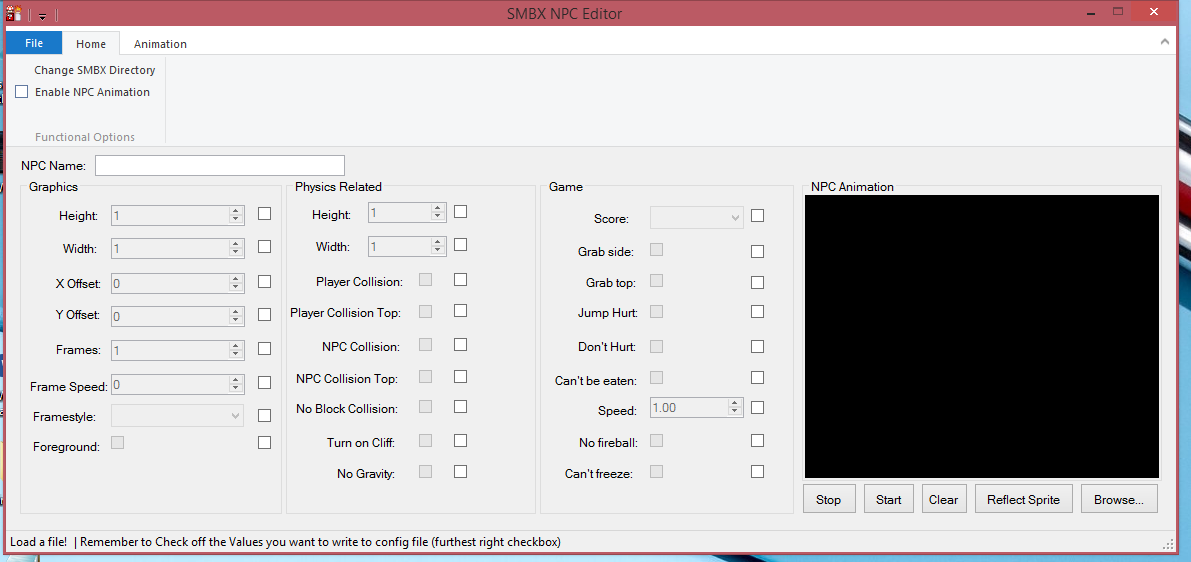Click the Frames spinner arrows
Screen dimensions: 1191x562
point(236,350)
